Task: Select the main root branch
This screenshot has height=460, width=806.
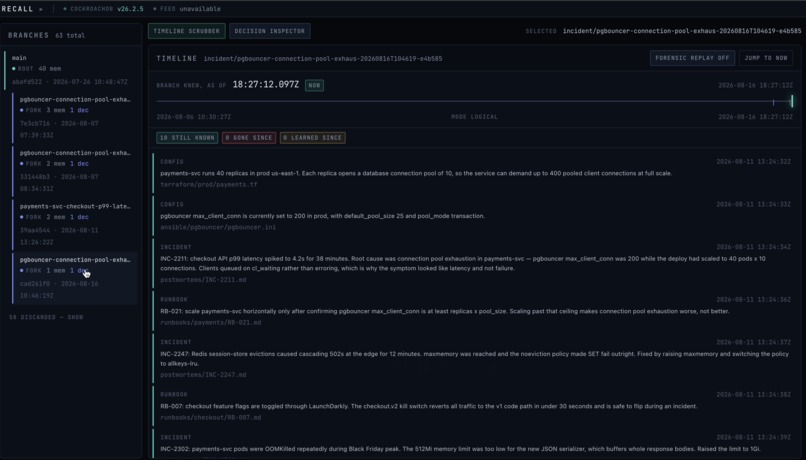Action: pos(71,69)
